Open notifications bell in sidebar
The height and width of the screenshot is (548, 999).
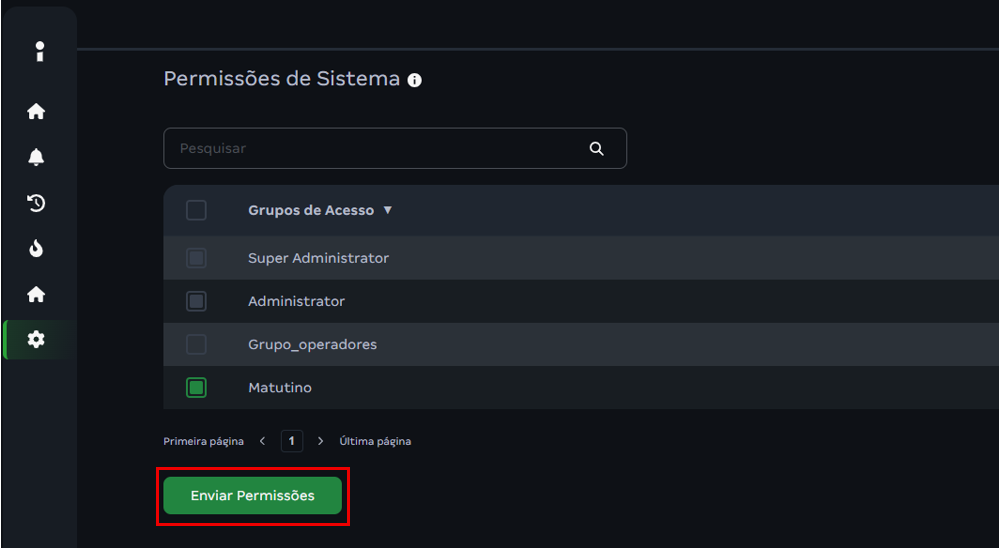(x=37, y=157)
